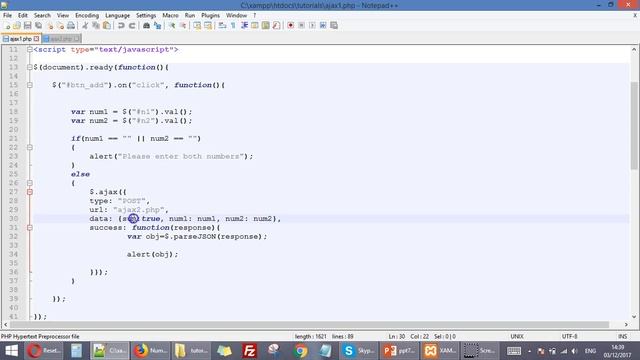Open the Encoding menu
This screenshot has width=640, height=360.
(x=87, y=16)
